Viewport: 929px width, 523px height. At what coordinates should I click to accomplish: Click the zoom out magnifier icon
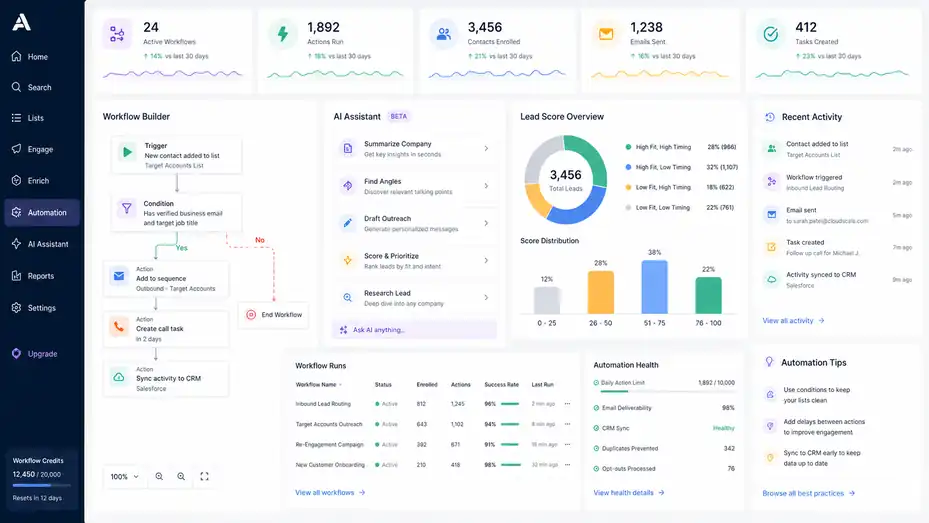(159, 476)
